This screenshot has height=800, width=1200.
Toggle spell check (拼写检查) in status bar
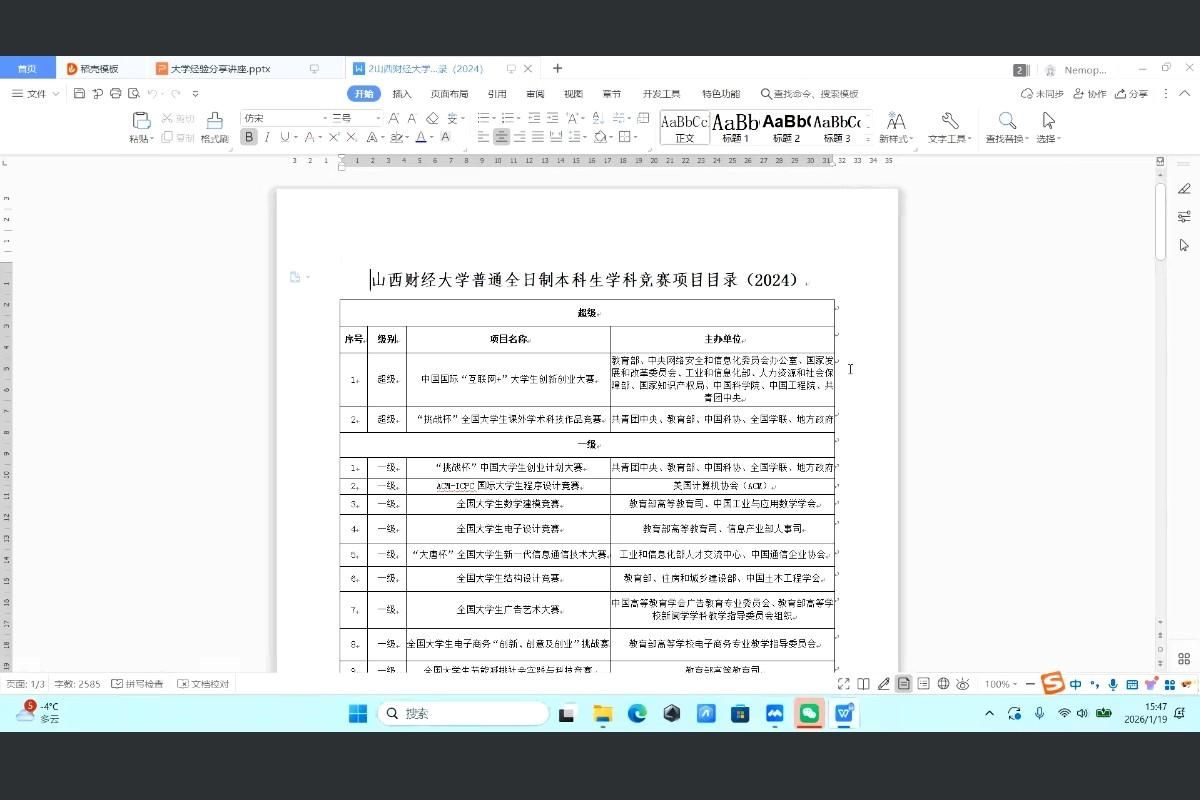pos(138,684)
